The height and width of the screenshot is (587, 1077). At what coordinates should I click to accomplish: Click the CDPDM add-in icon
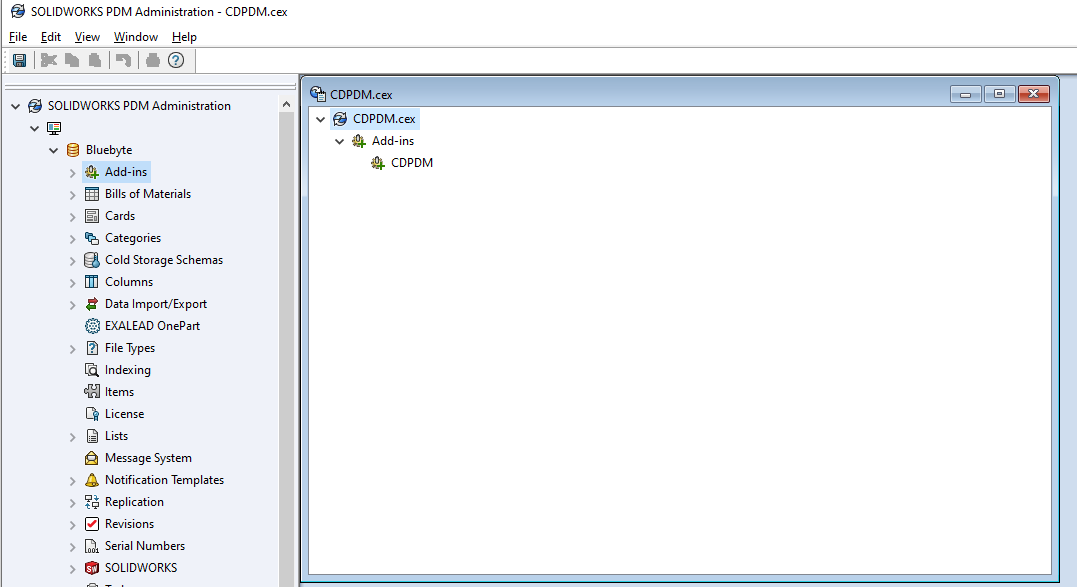pos(378,163)
